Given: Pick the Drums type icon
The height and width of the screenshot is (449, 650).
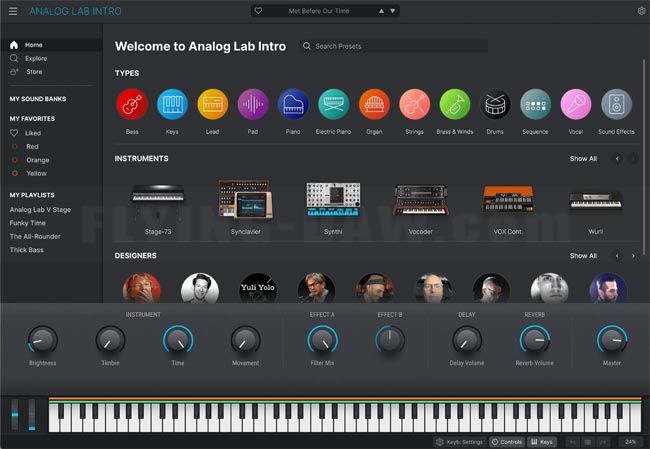Looking at the screenshot, I should click(x=495, y=105).
